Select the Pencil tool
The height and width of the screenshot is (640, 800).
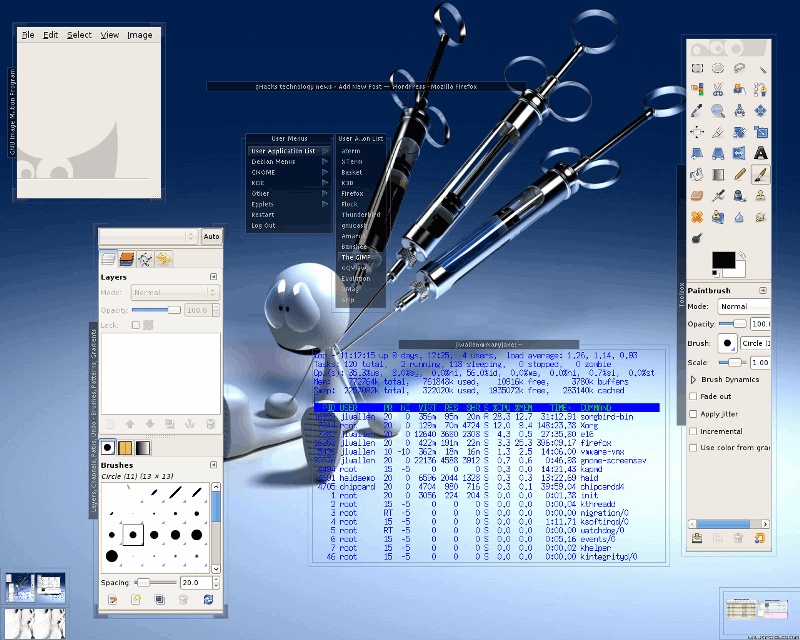click(x=740, y=174)
